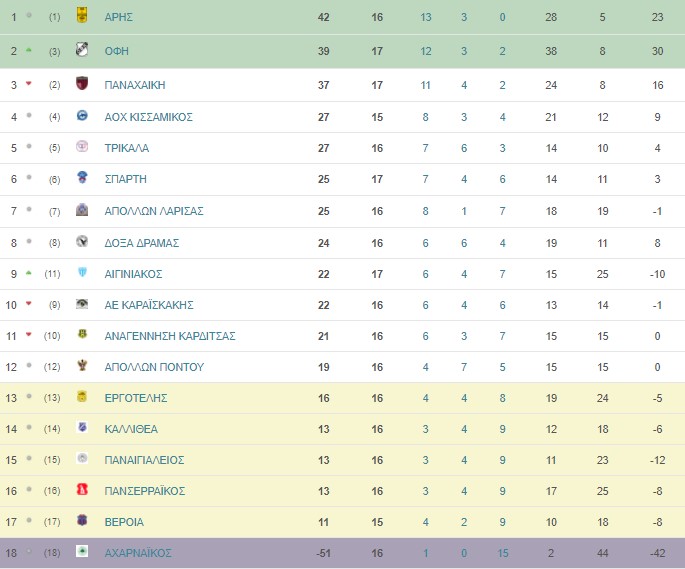
Task: Click the ΑΟΧ ΚΙΣΣΑΜΙΚΟΣ blue logo
Action: point(82,115)
